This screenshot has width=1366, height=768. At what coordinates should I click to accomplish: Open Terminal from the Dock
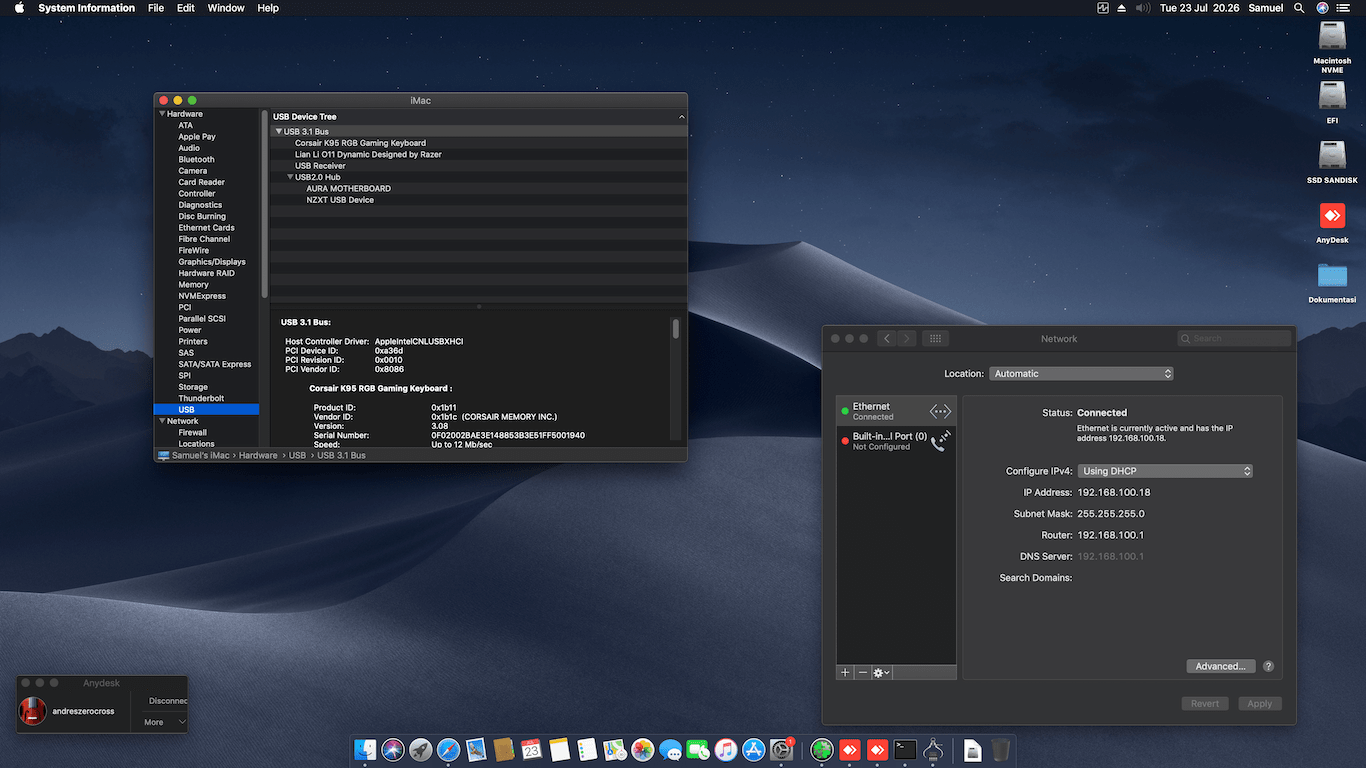(906, 749)
